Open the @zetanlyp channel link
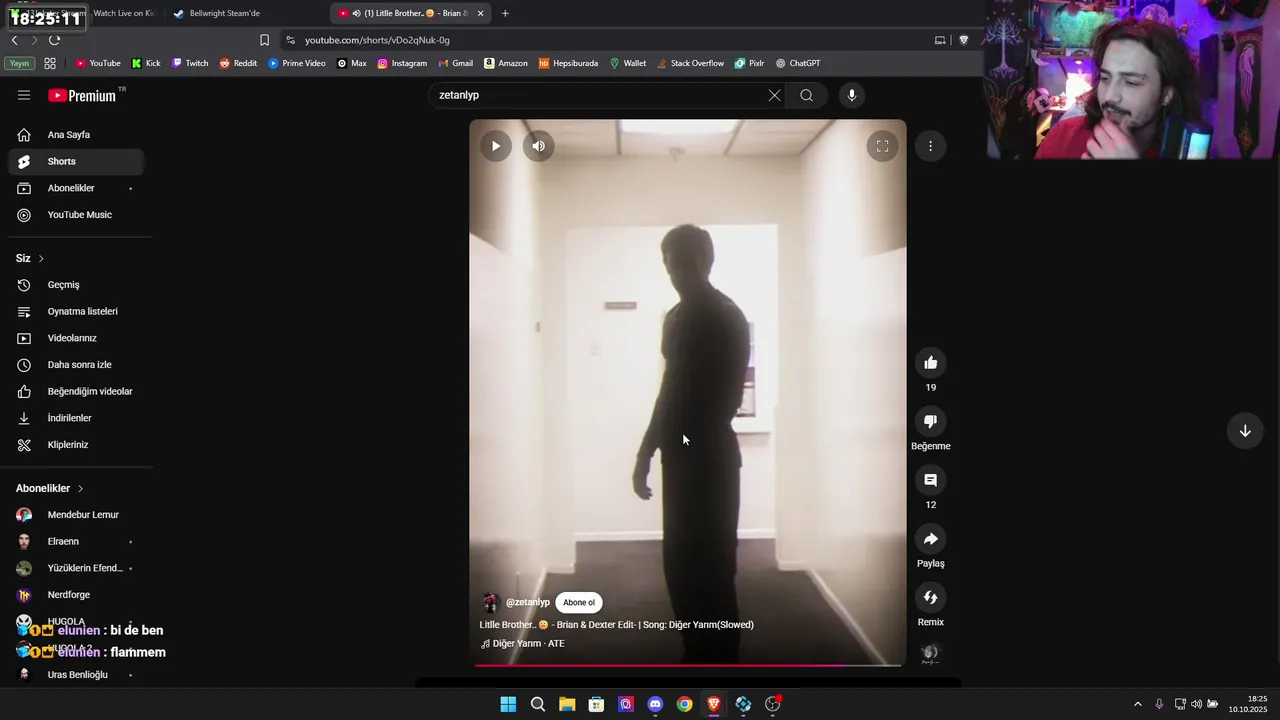Image resolution: width=1280 pixels, height=720 pixels. pos(528,602)
